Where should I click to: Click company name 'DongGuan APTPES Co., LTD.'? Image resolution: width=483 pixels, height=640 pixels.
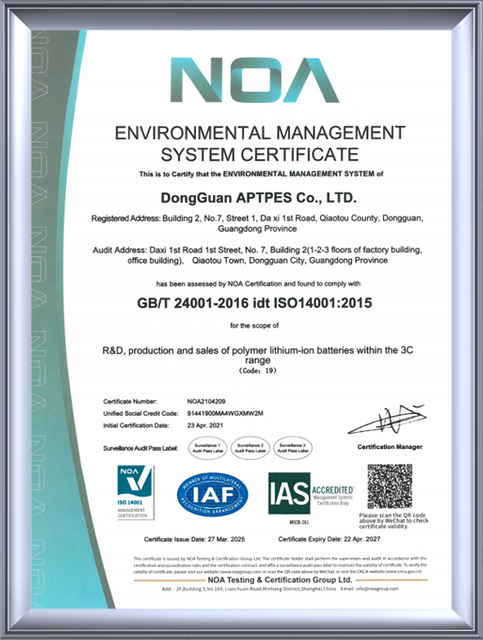click(259, 198)
